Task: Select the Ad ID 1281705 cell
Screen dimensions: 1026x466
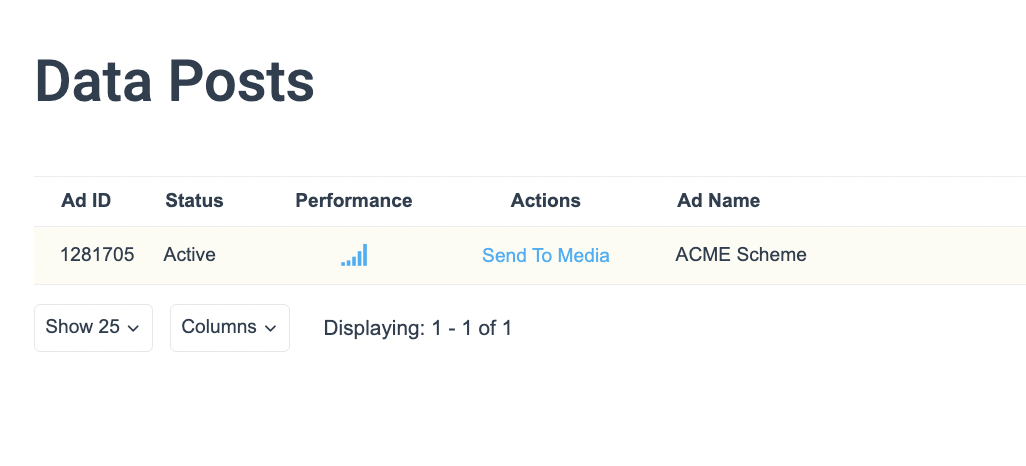Action: (97, 255)
